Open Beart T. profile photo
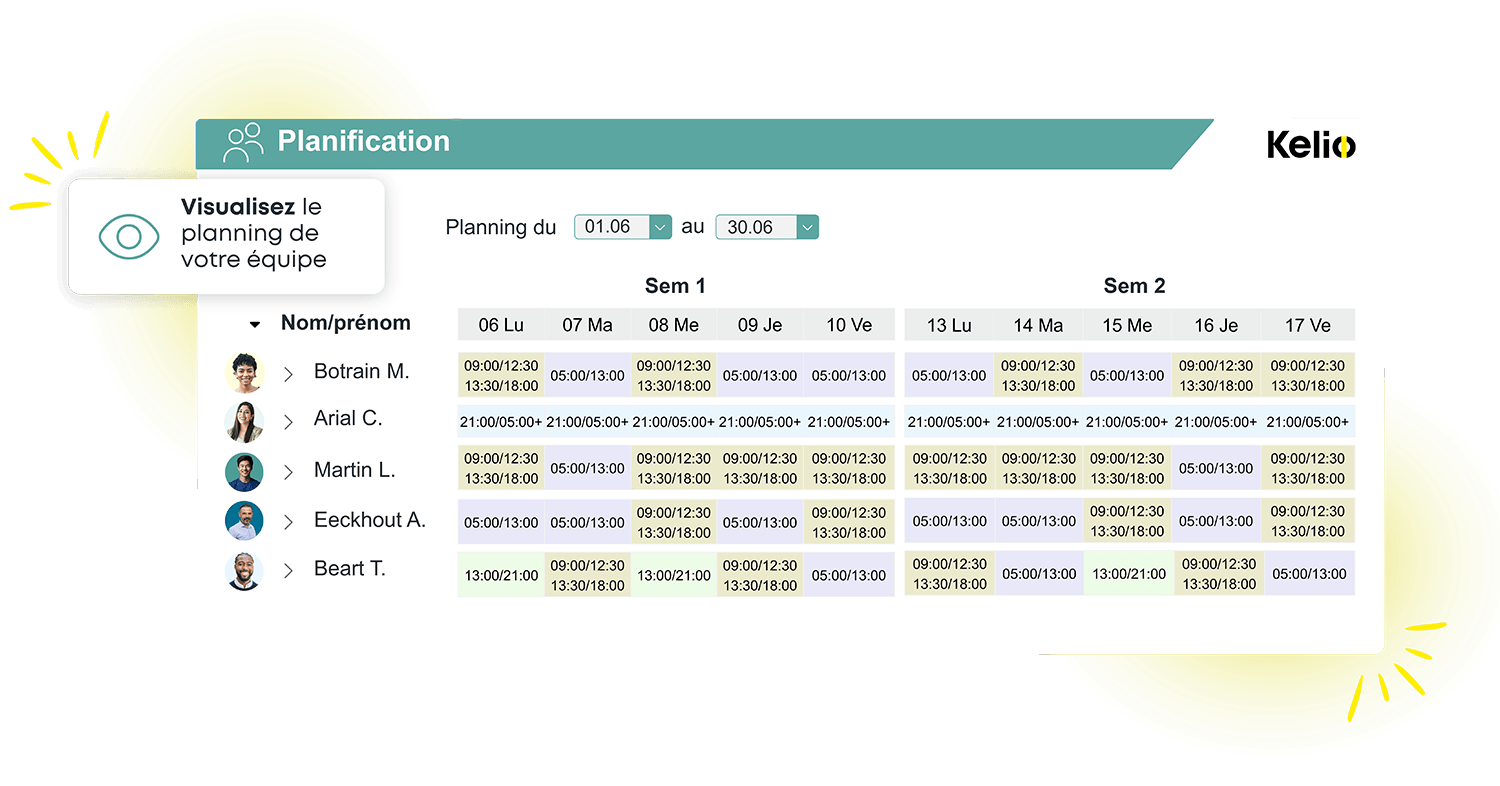Viewport: 1500px width, 786px height. pyautogui.click(x=244, y=571)
